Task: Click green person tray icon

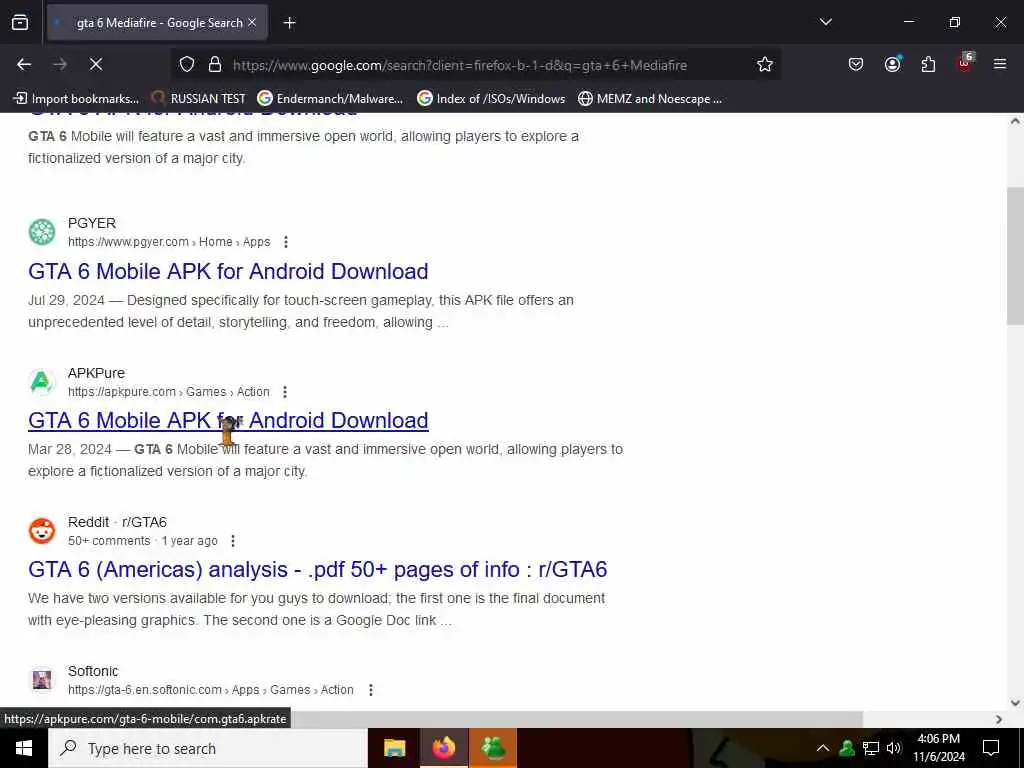Action: coord(847,748)
